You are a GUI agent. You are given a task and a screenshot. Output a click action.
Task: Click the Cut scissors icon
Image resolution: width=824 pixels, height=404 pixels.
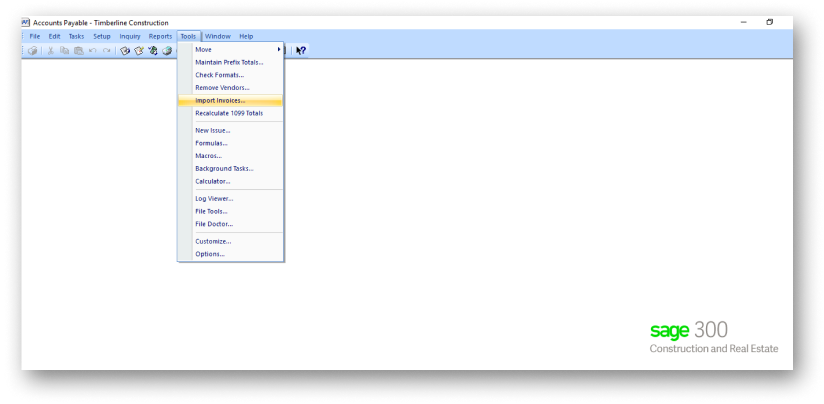tap(50, 50)
